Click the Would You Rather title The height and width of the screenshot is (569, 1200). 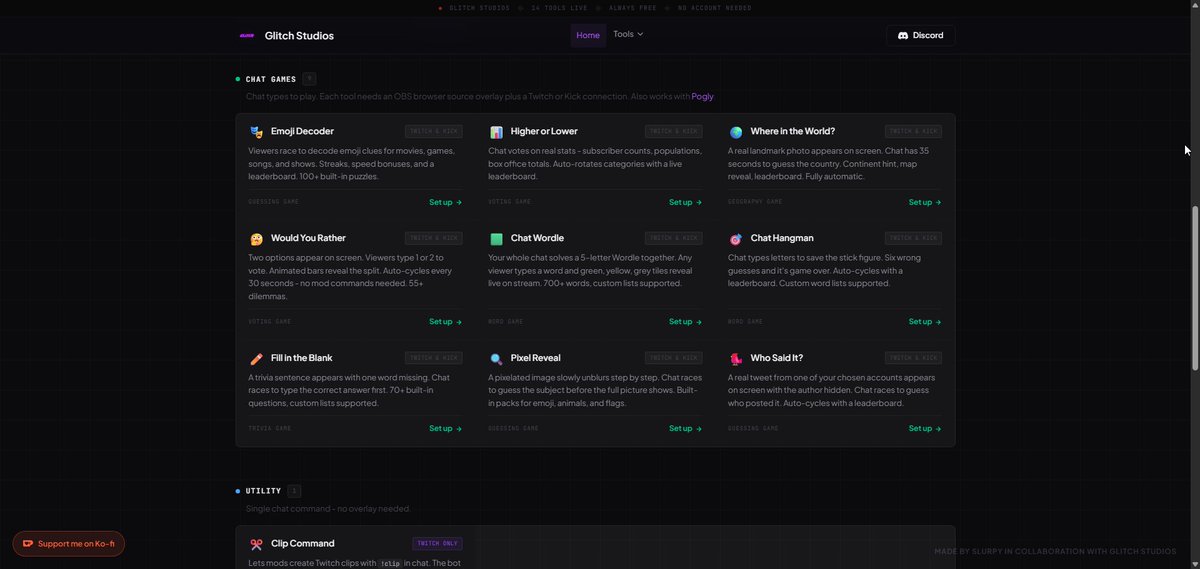click(x=308, y=238)
